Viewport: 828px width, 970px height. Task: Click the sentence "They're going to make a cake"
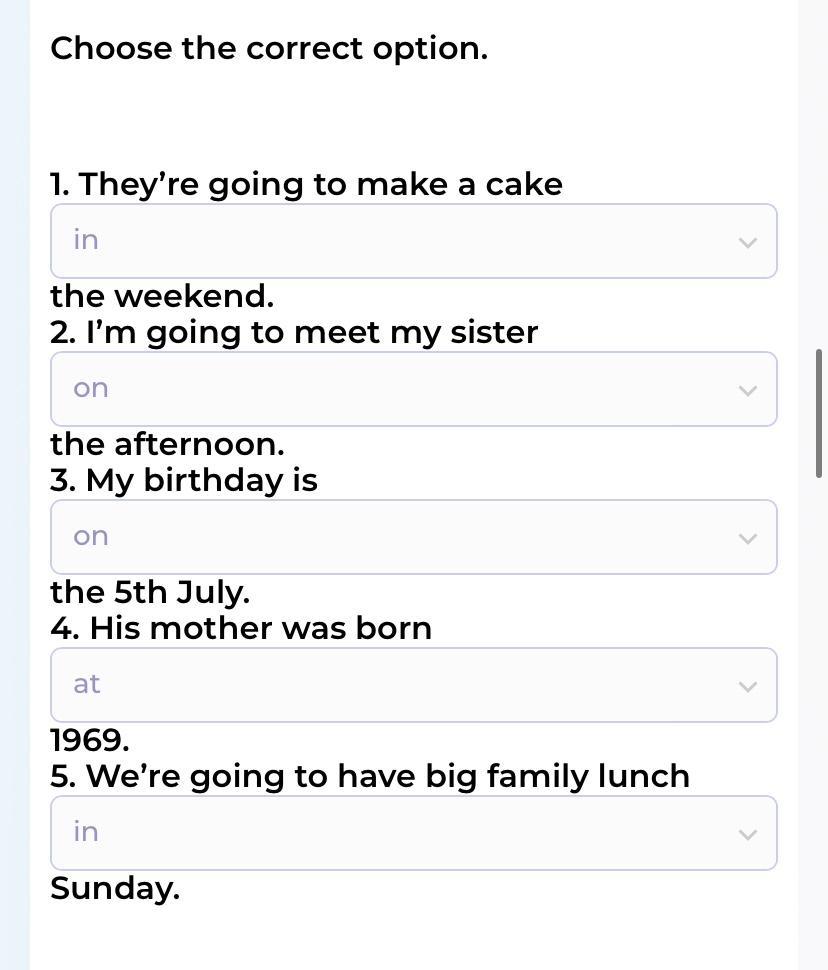coord(306,184)
